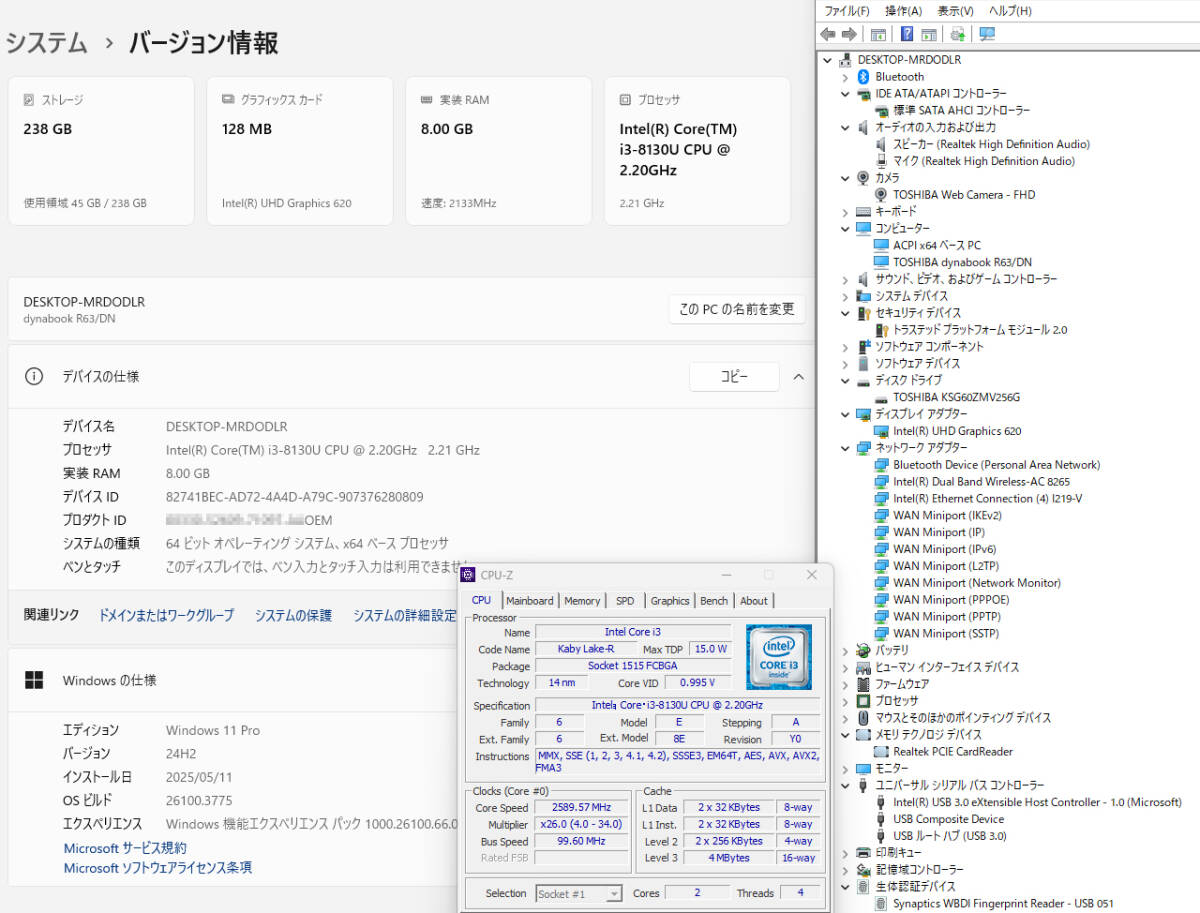Open the 操作(A) menu

tap(904, 11)
